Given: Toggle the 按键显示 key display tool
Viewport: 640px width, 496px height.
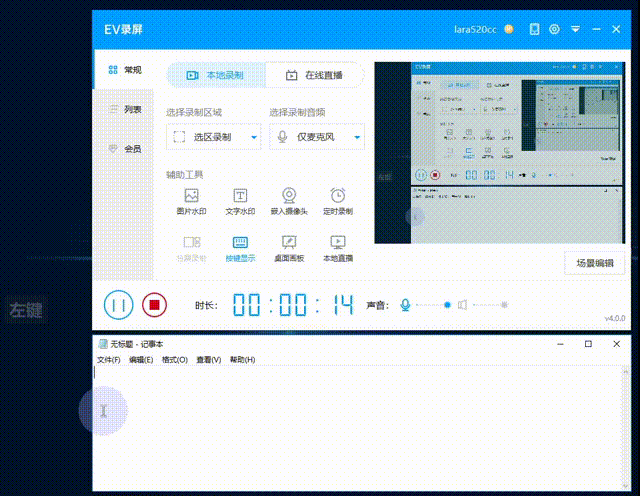Looking at the screenshot, I should 240,249.
